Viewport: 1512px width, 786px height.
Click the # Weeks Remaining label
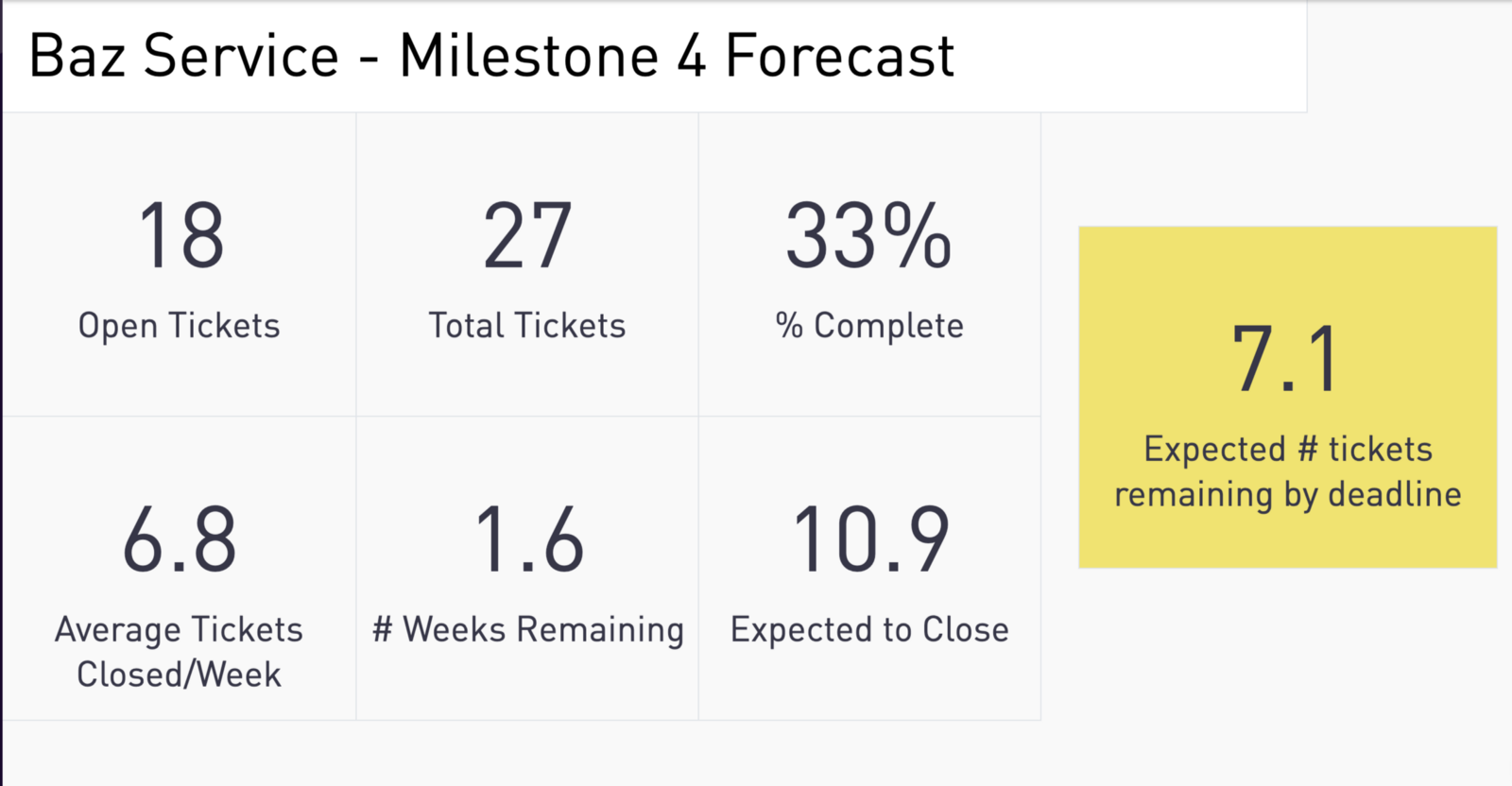527,630
